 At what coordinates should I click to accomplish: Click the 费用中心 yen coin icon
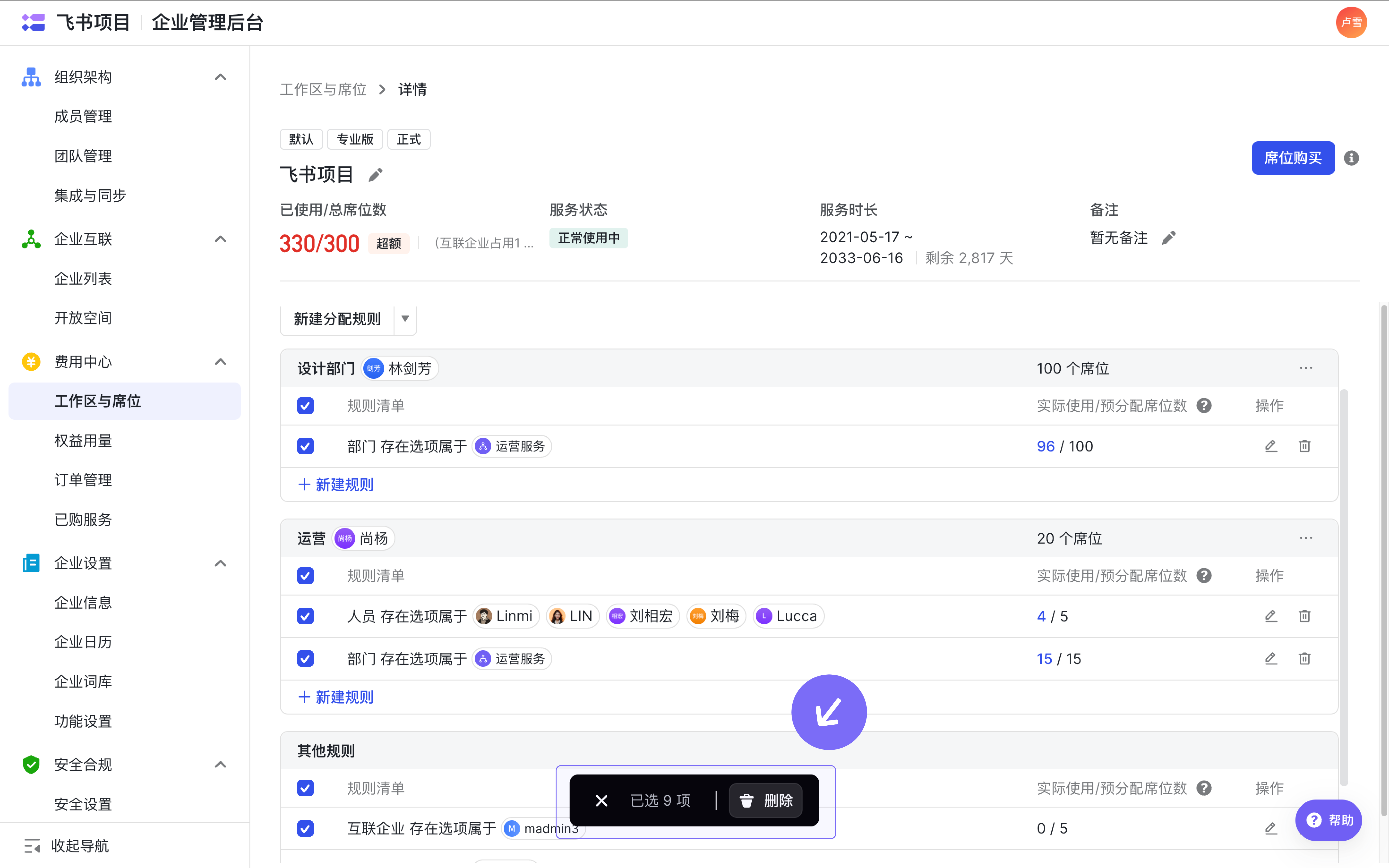31,362
